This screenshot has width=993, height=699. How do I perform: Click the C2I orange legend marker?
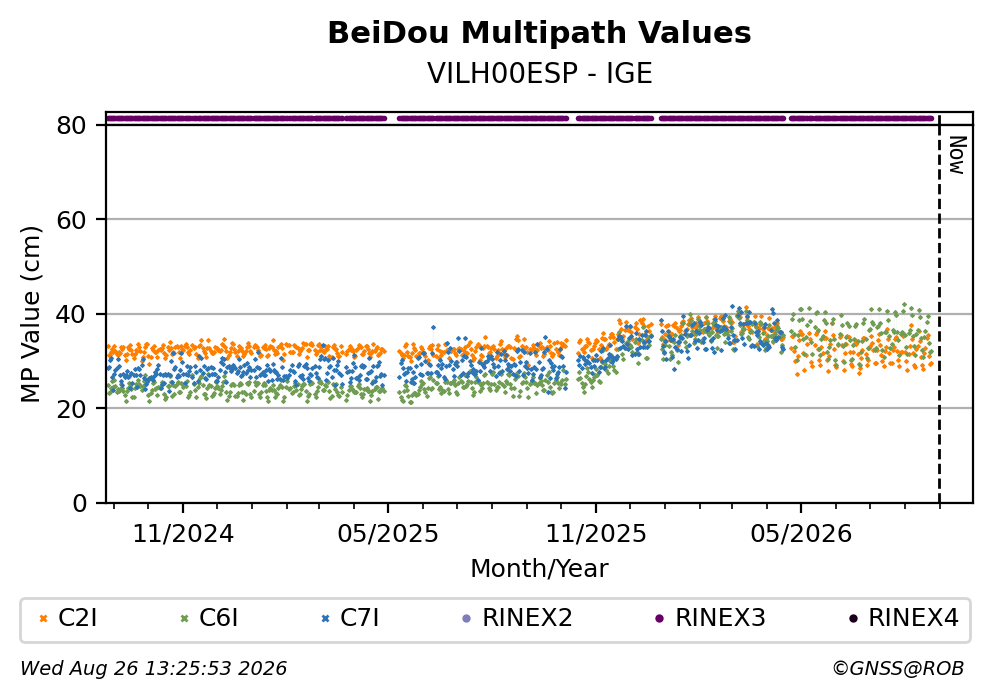[x=43, y=619]
